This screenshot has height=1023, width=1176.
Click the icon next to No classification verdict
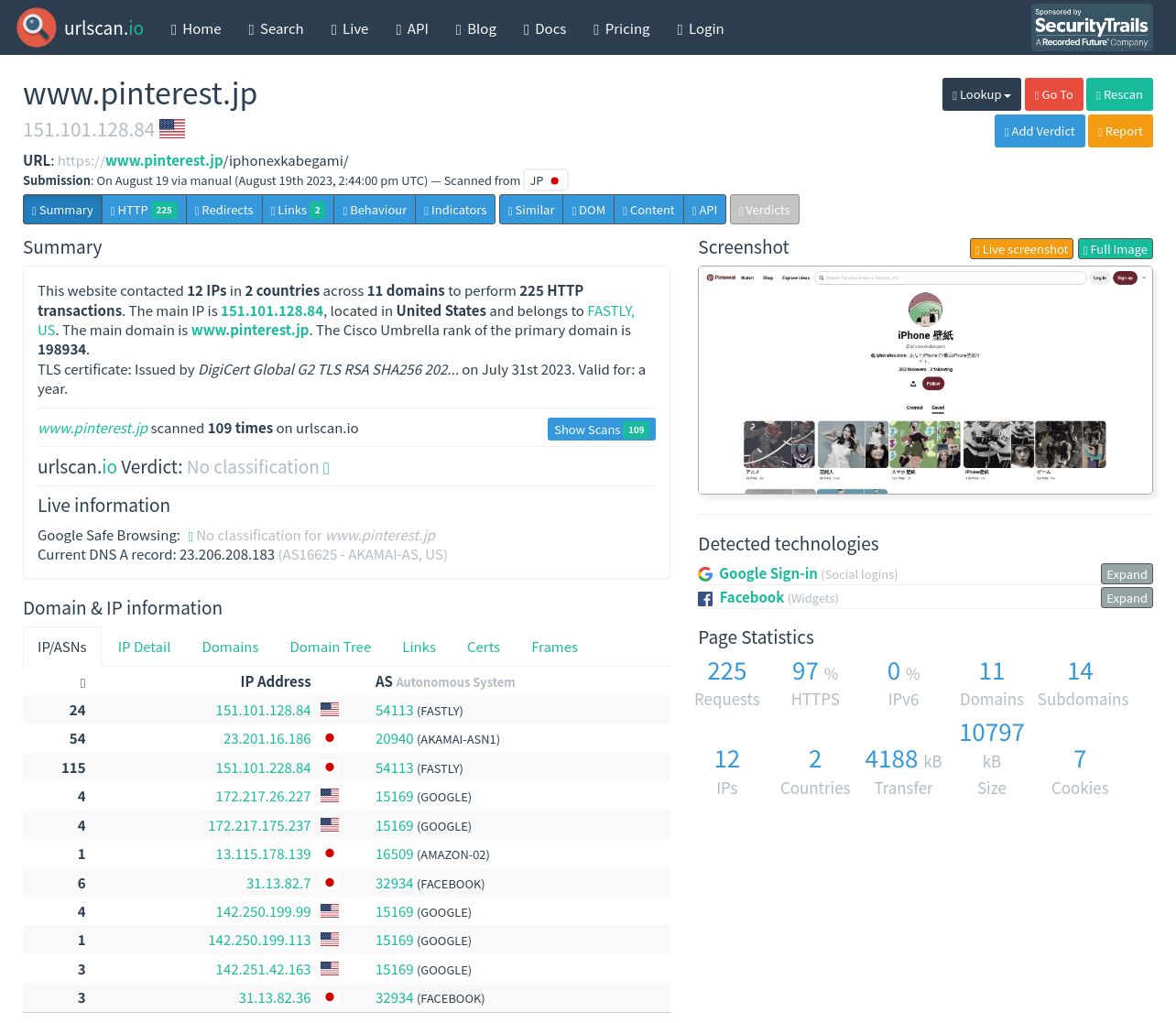click(326, 468)
